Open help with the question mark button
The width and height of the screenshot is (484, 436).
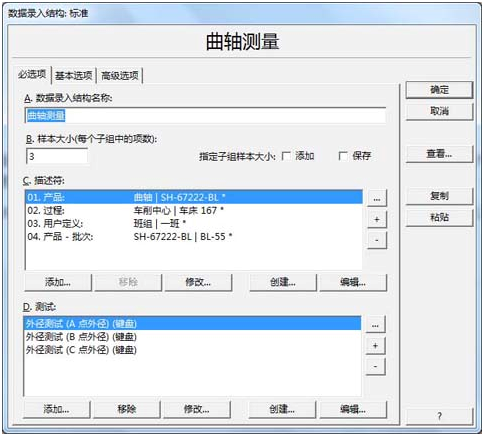coord(439,416)
